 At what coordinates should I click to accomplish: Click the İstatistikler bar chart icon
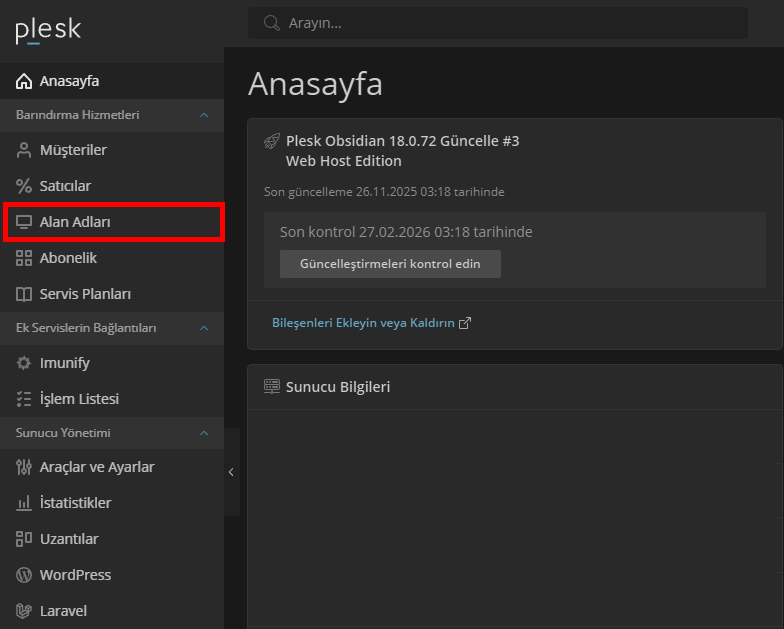24,503
